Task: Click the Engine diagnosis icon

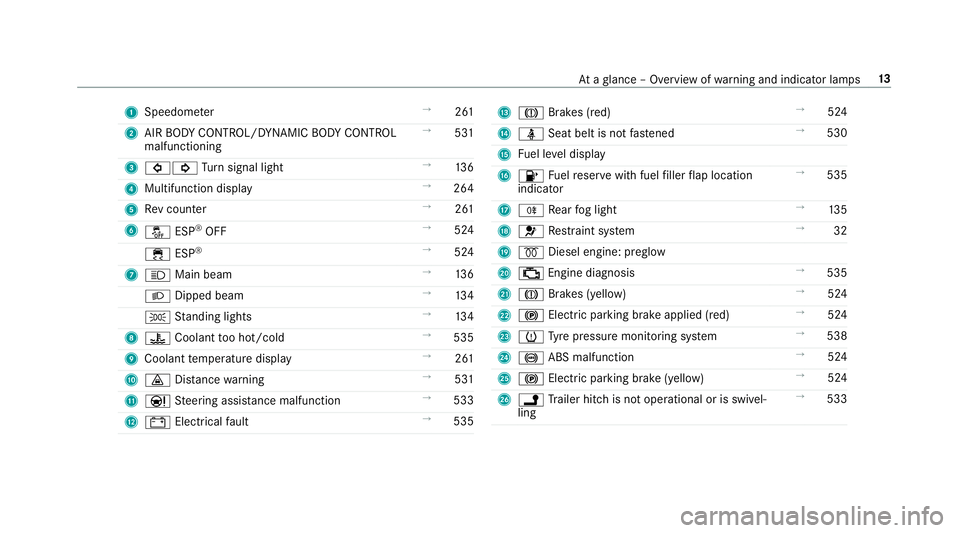Action: [531, 274]
